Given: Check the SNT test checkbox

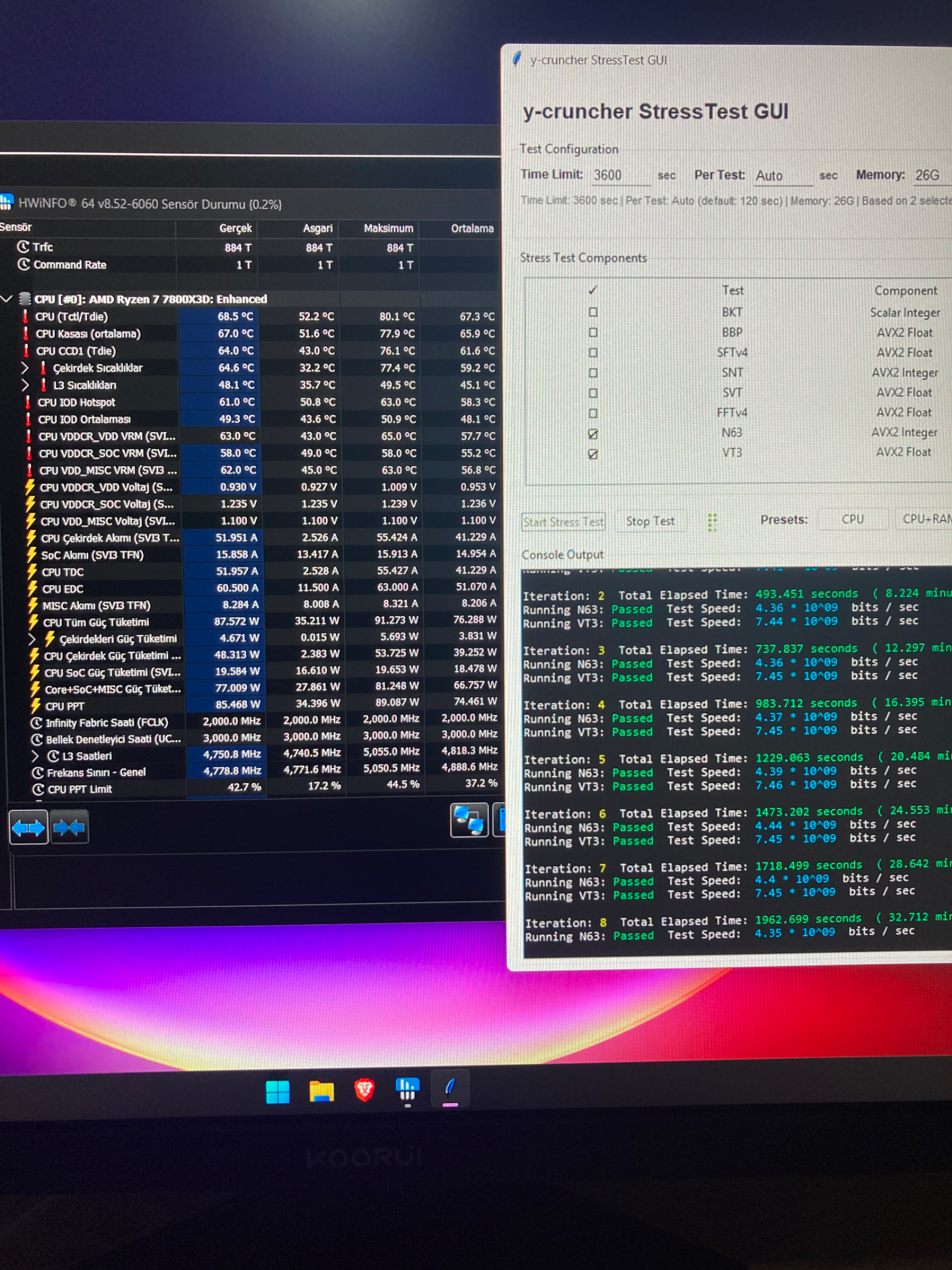Looking at the screenshot, I should (x=593, y=373).
